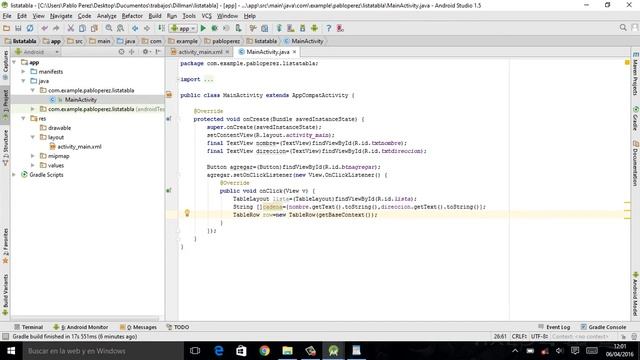Collapse the layout folder node
Viewport: 640px width, 360px height.
click(33, 138)
